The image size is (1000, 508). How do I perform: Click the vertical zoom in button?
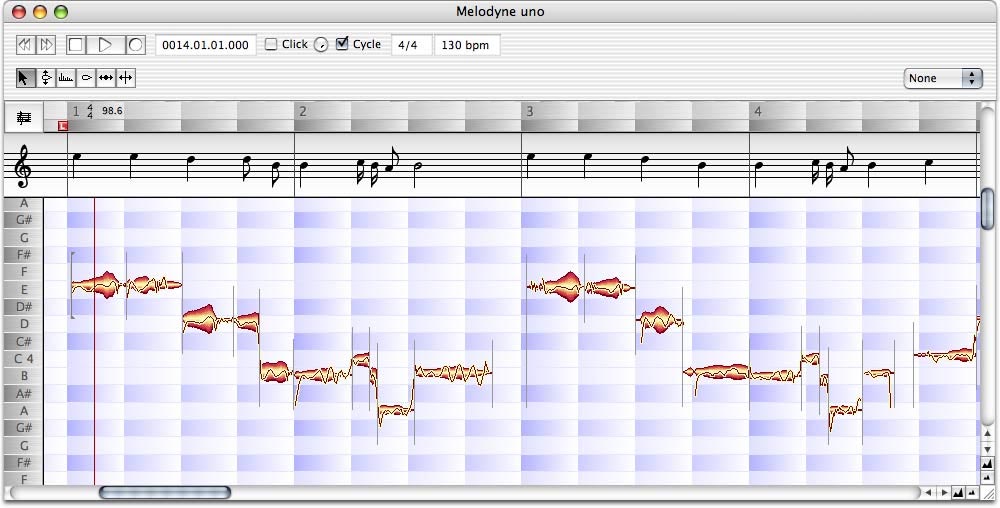pyautogui.click(x=987, y=463)
